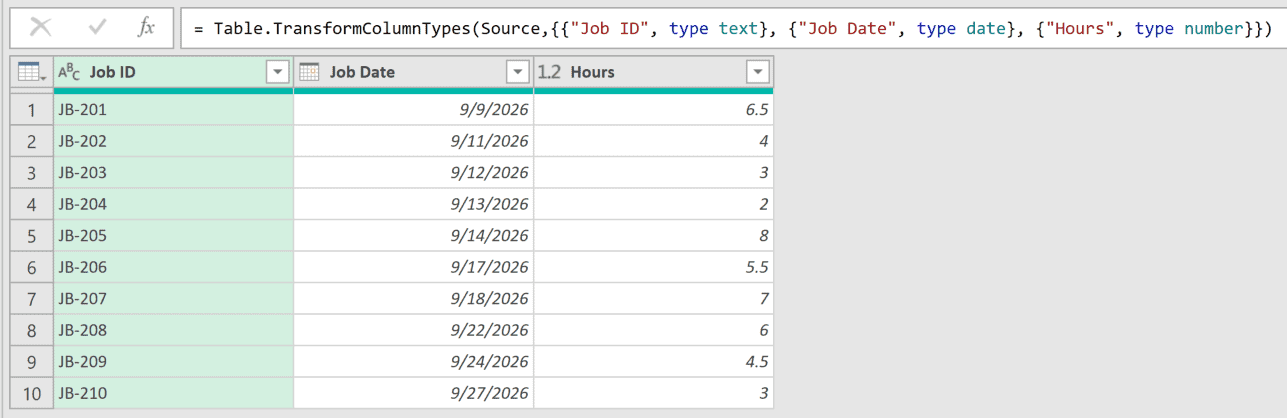Open the Job Date column filter dropdown

[x=517, y=72]
